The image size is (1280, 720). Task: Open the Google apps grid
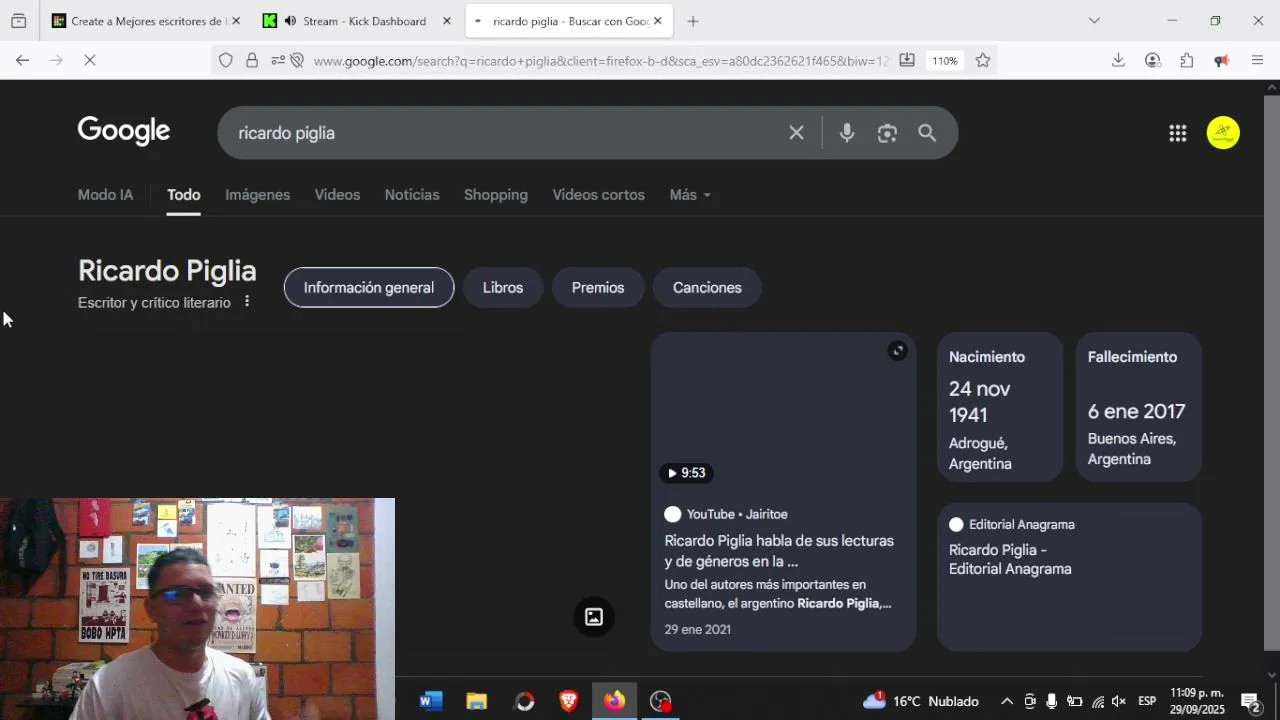pos(1177,133)
